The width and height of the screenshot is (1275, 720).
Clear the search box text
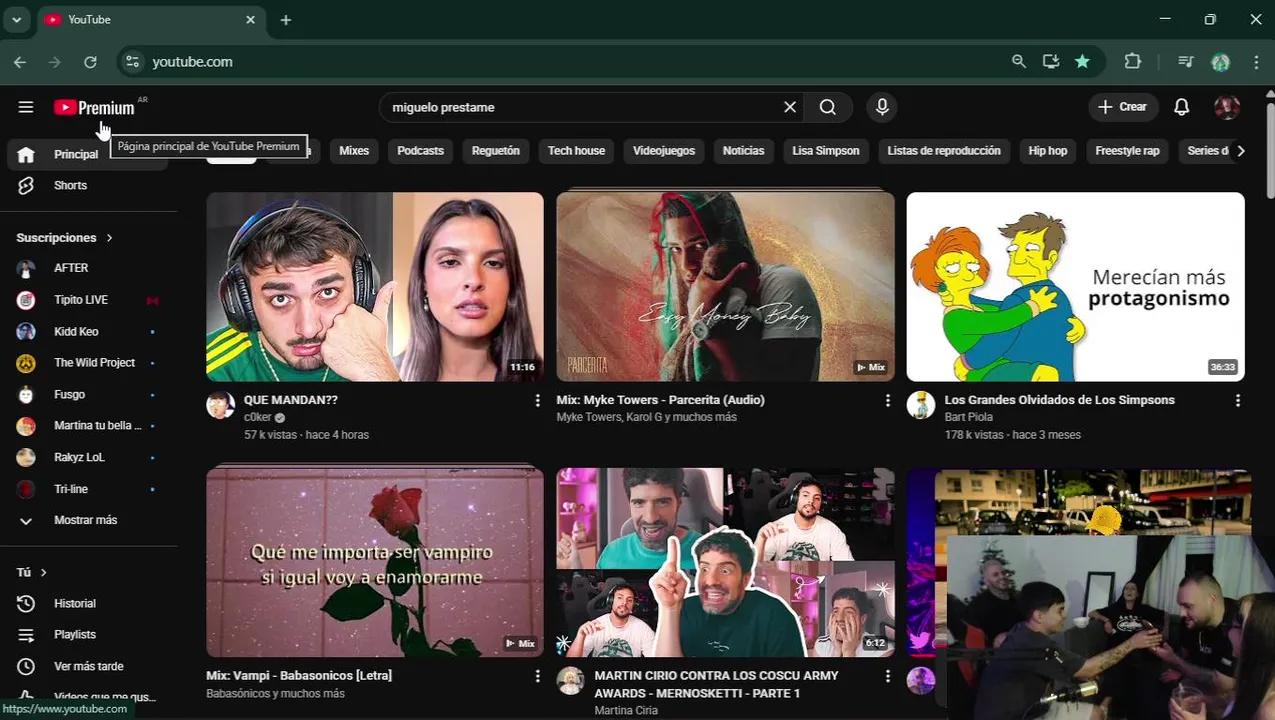(790, 107)
